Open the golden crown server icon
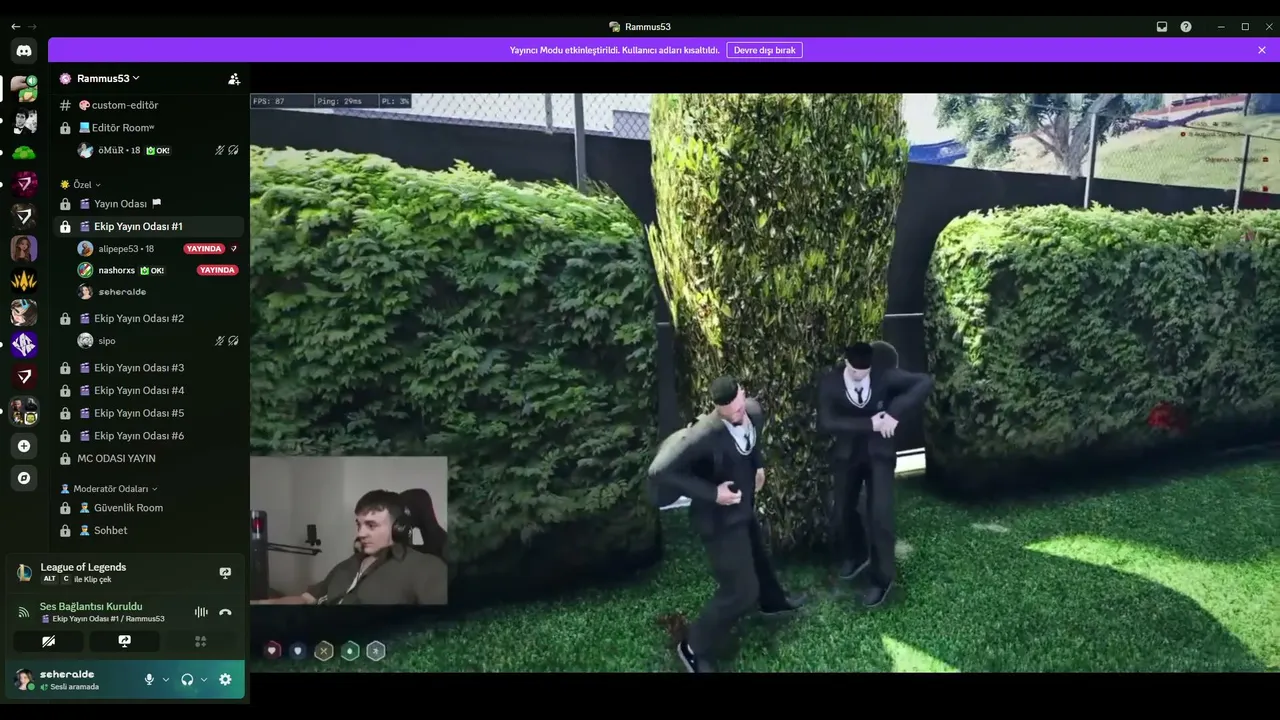The height and width of the screenshot is (720, 1280). pyautogui.click(x=24, y=281)
